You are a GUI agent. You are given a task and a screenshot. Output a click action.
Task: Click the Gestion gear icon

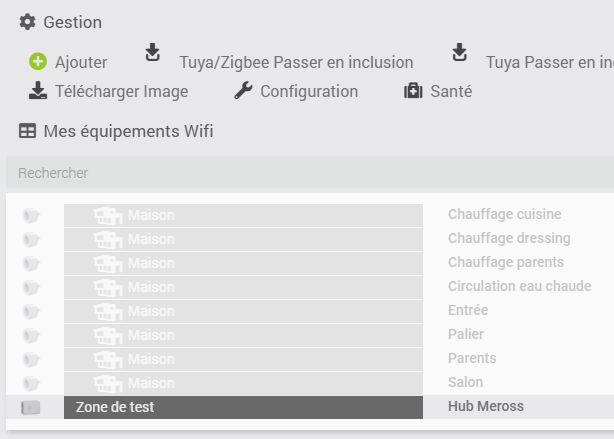[27, 22]
